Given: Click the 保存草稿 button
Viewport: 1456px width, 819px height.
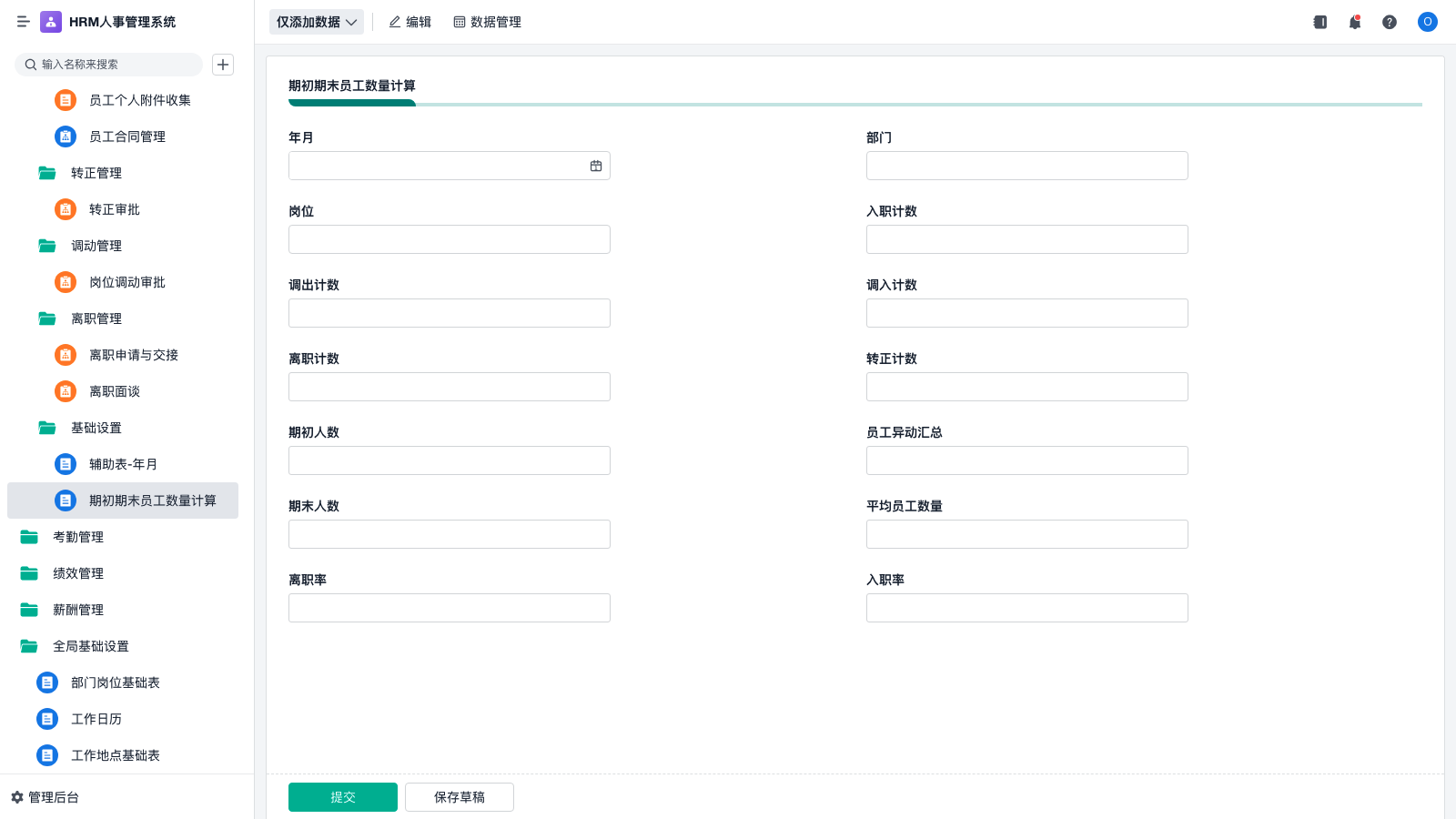Looking at the screenshot, I should 460,797.
